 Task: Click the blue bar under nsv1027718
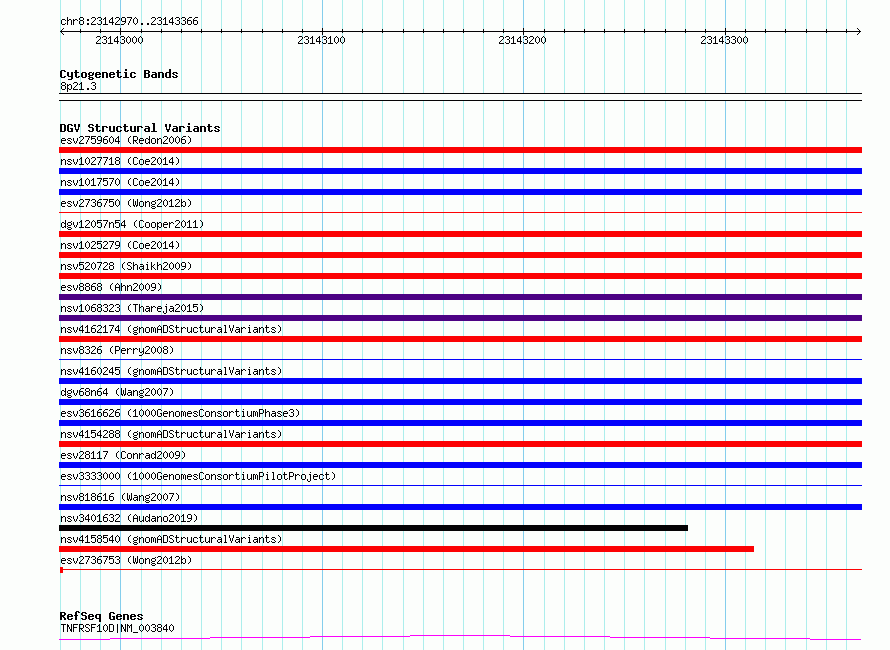click(x=460, y=171)
